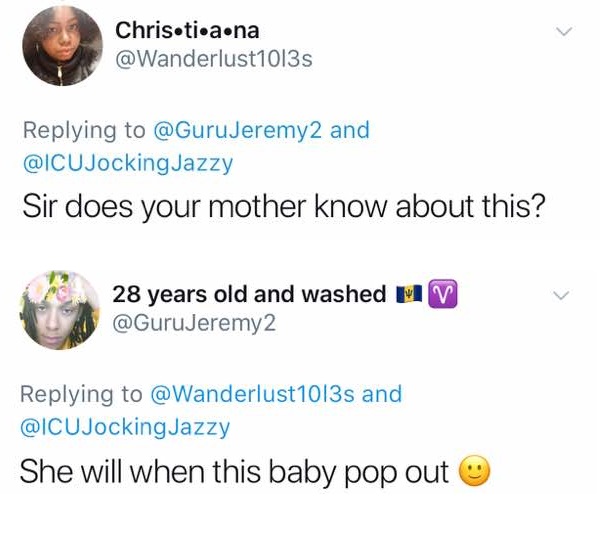Expand the chevron menu on GuruJeremy2's tweet
Viewport: 606px width, 558px height.
point(562,295)
